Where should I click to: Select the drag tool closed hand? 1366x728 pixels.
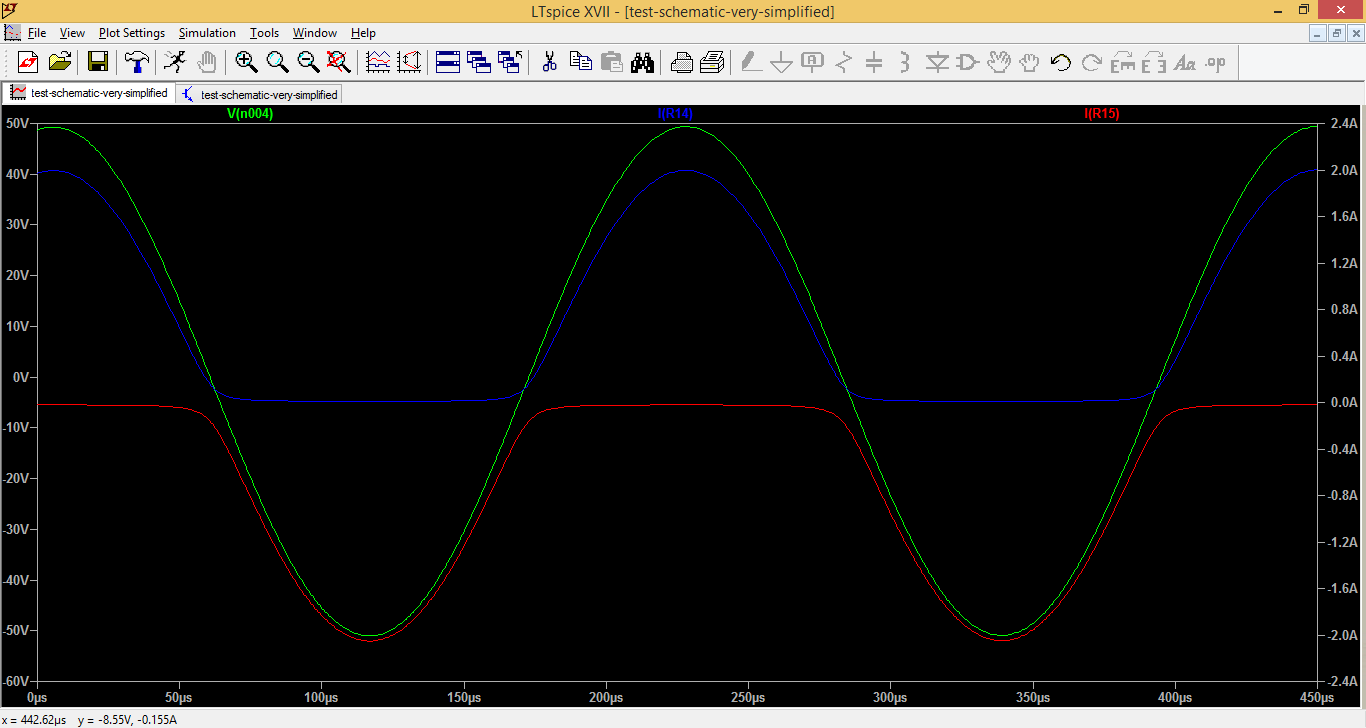(x=1030, y=62)
